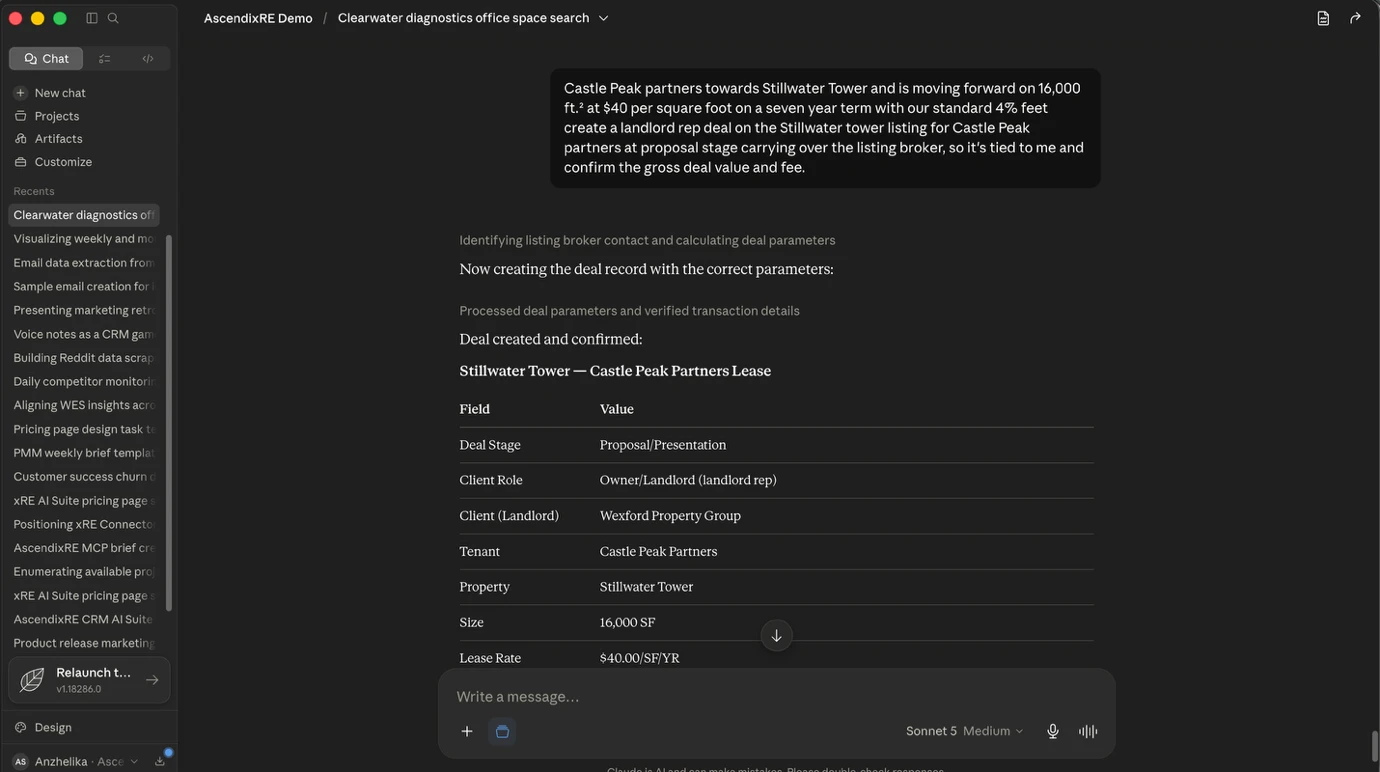Click the Recents section label

click(x=34, y=191)
